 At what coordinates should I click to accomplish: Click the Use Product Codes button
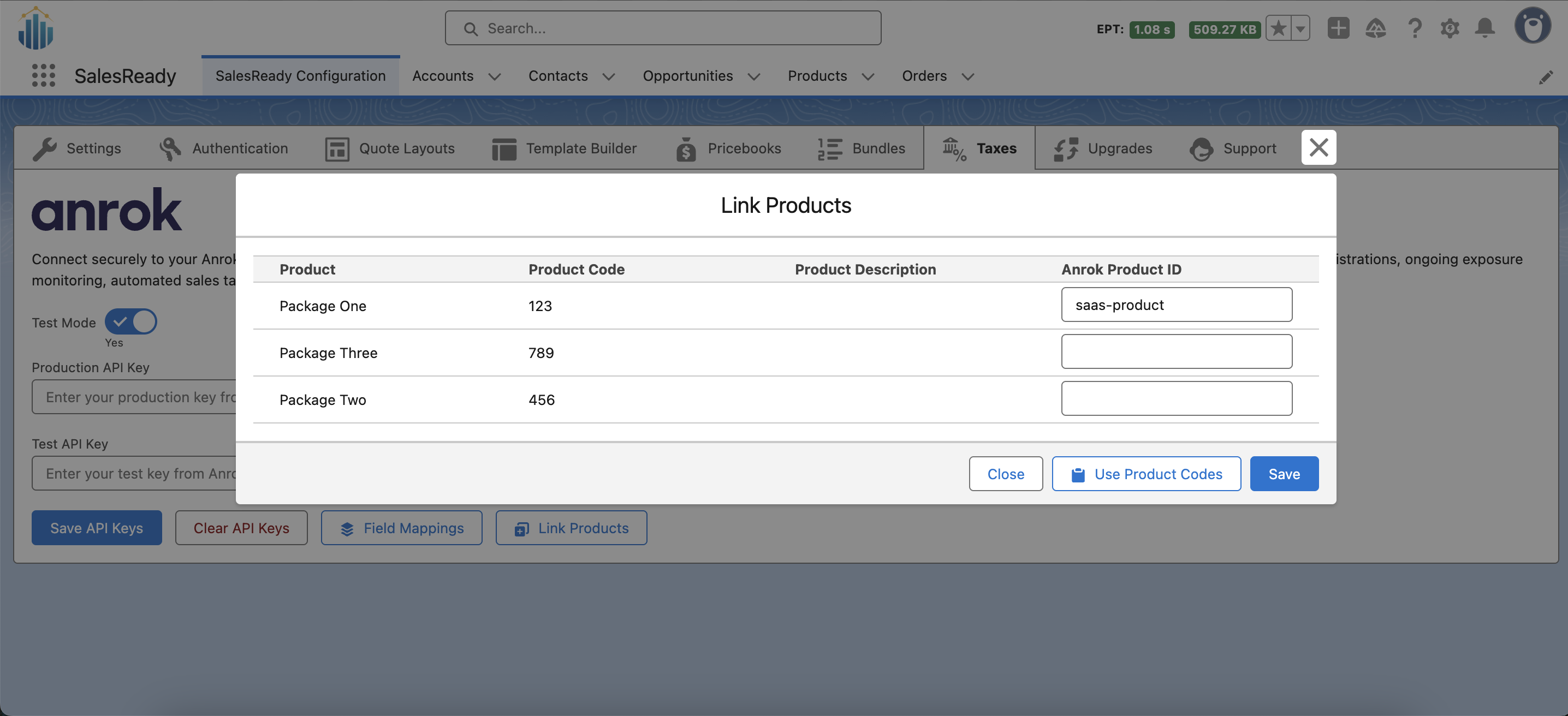click(x=1146, y=474)
